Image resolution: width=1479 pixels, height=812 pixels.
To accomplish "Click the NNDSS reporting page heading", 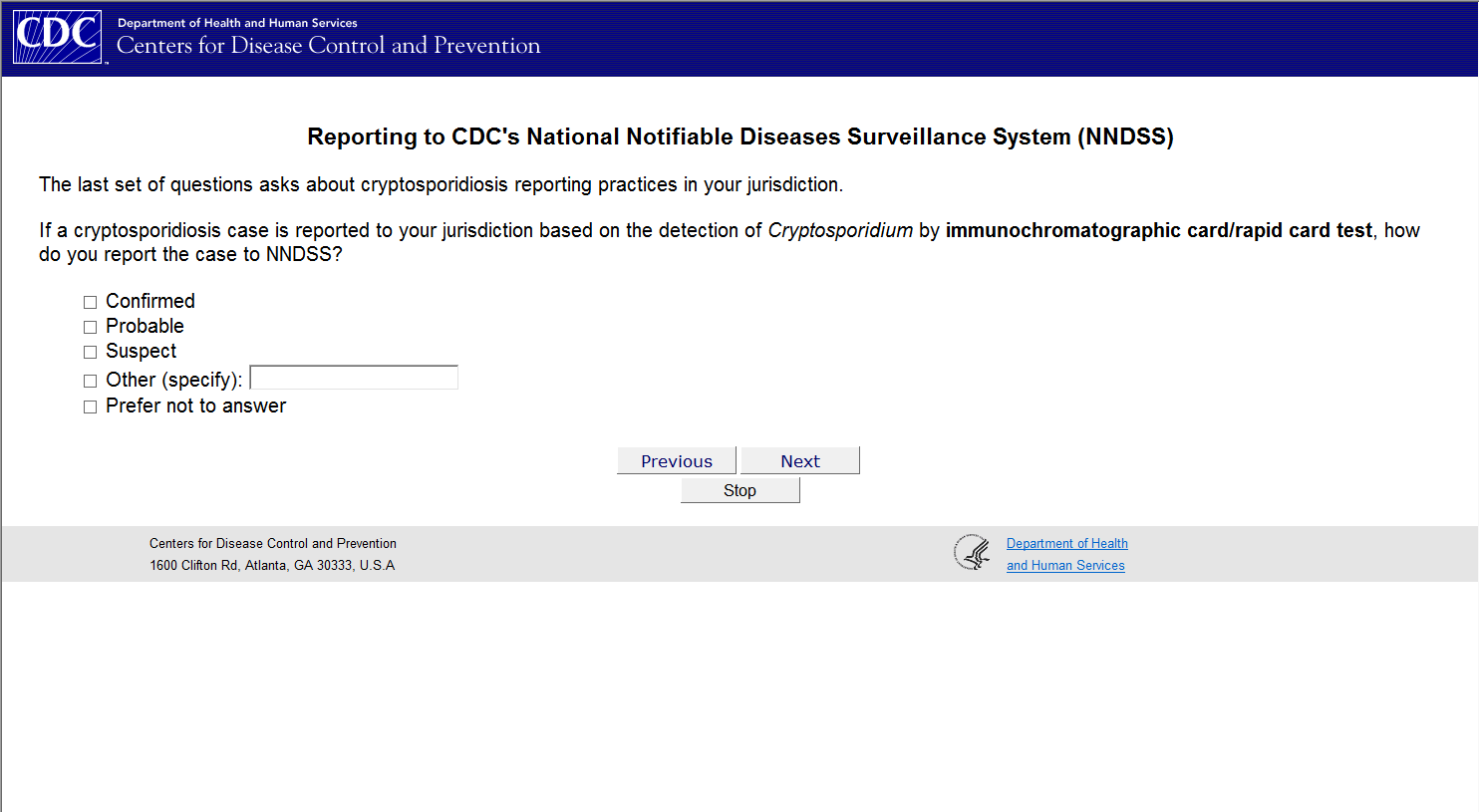I will [739, 136].
